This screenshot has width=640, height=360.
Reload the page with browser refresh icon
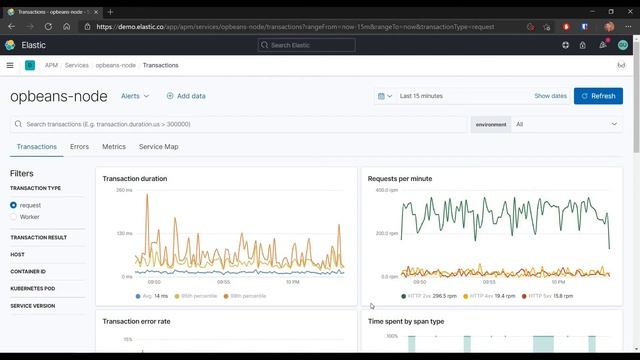coord(48,27)
